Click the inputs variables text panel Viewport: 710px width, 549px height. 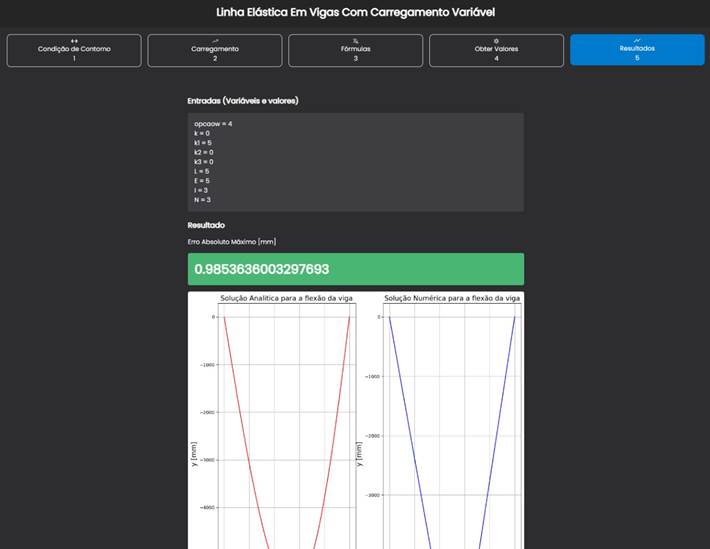click(355, 161)
